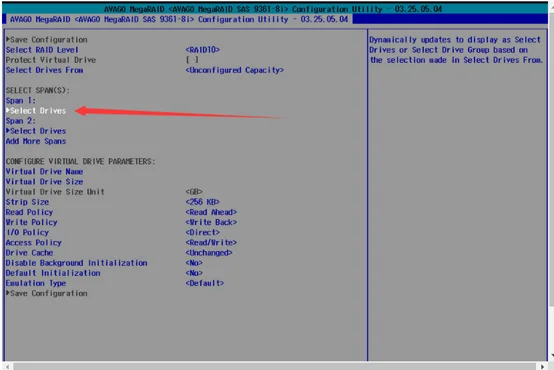Click the bottom Save Configuration entry

click(47, 293)
